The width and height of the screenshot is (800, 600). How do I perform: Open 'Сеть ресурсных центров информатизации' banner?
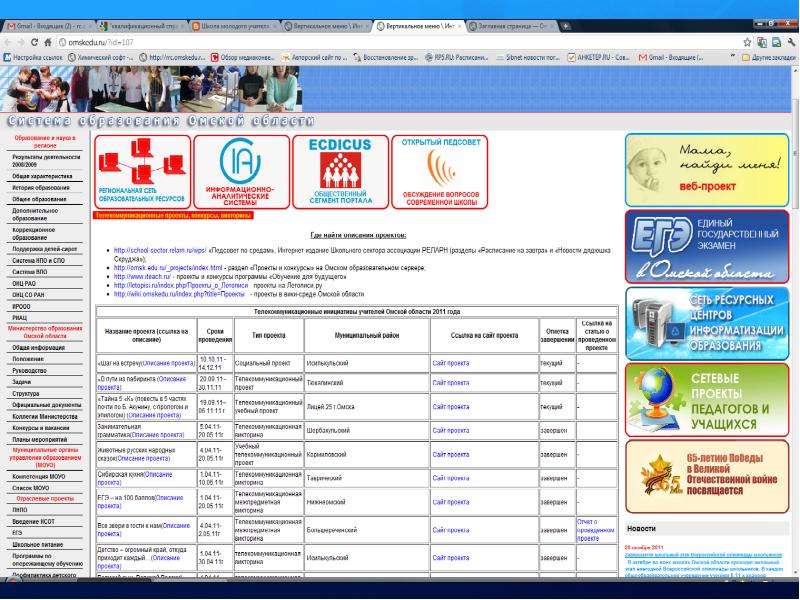[707, 323]
